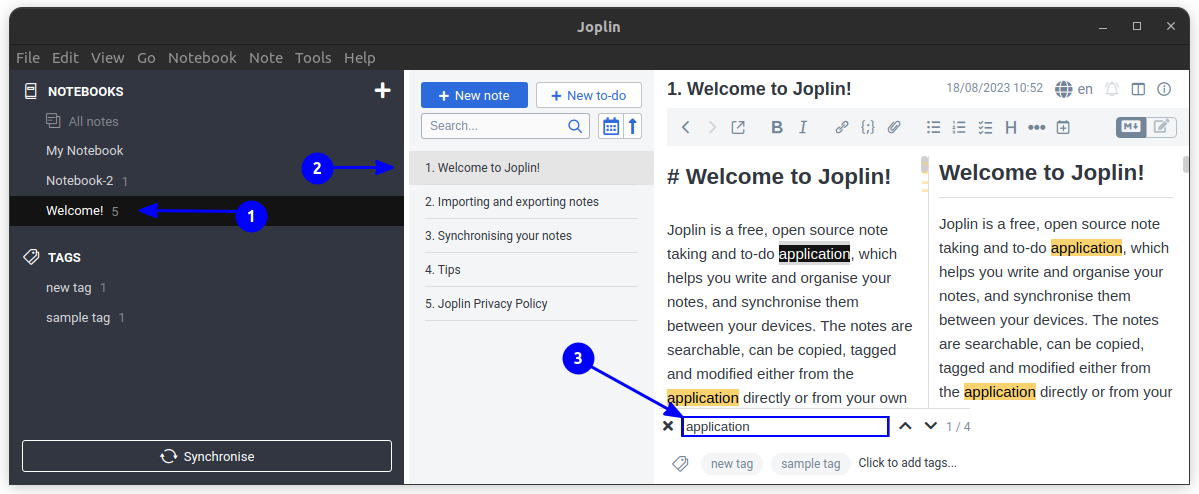Click the tag icon beside note tags
This screenshot has height=494, width=1199.
pos(680,463)
